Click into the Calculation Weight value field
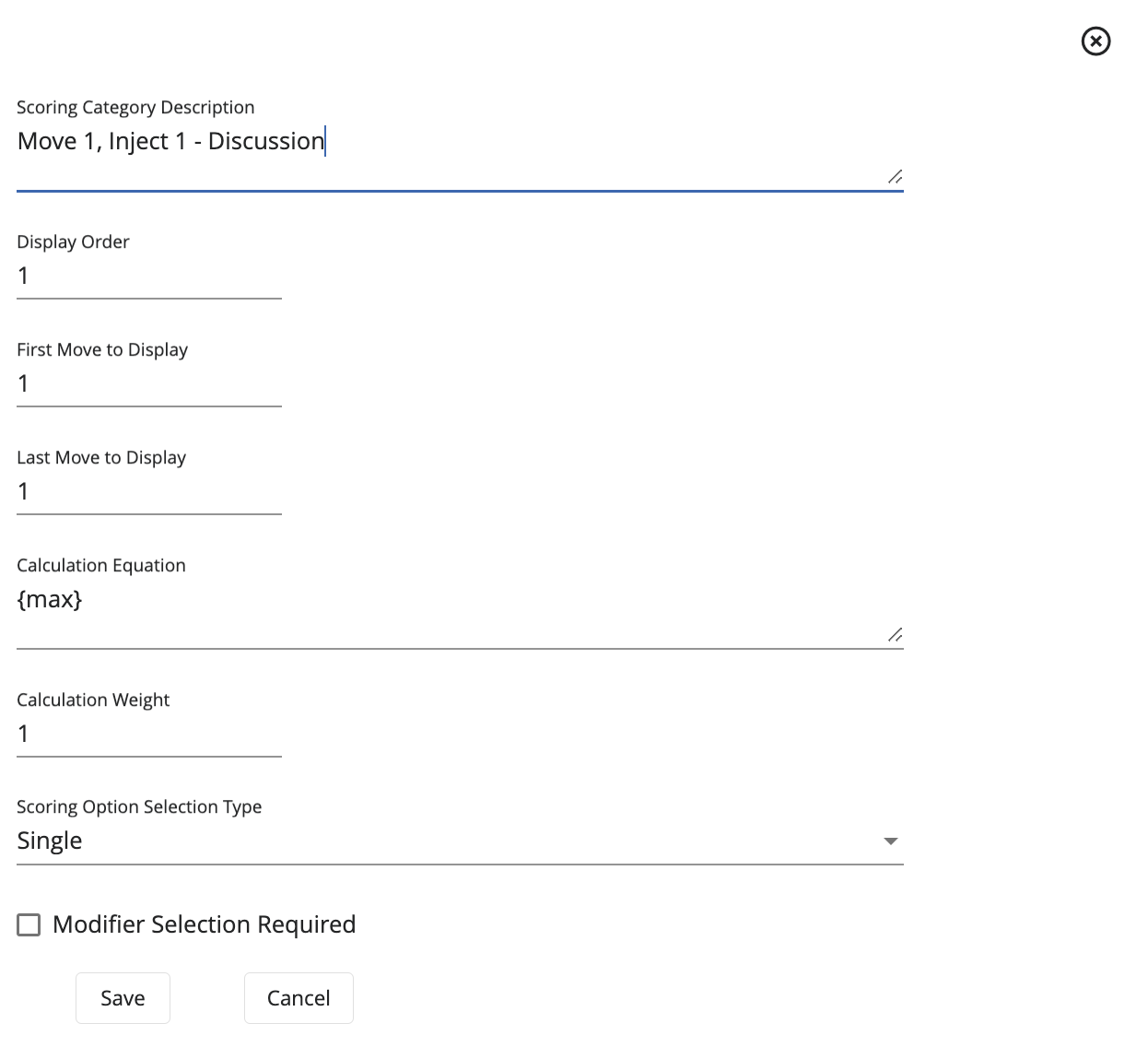 (148, 734)
